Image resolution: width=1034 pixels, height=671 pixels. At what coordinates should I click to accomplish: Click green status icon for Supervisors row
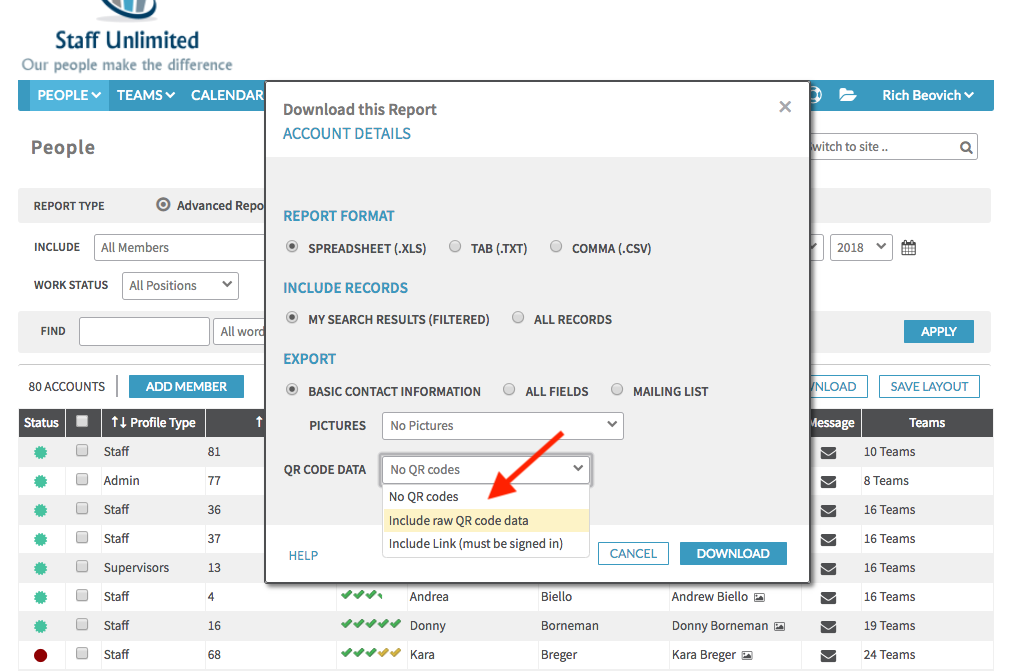40,568
